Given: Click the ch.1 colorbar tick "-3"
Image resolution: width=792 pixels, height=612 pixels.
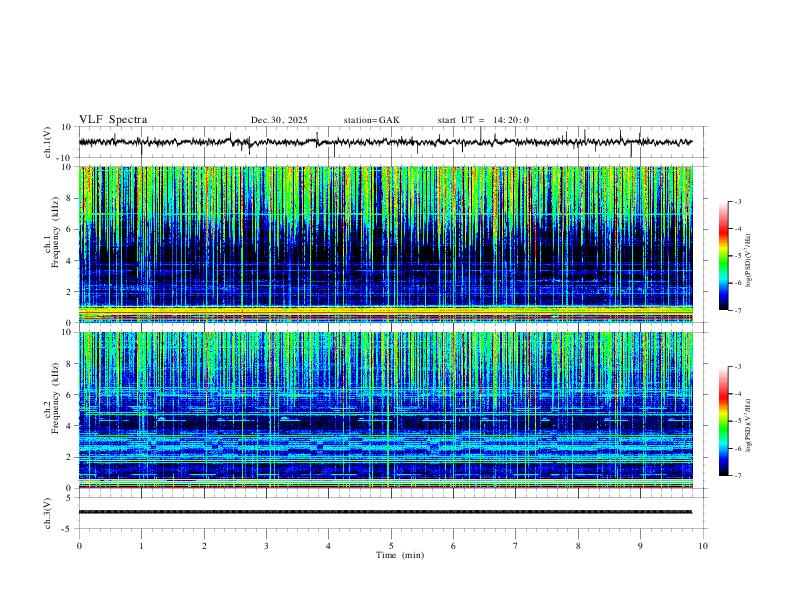Looking at the screenshot, I should 738,201.
